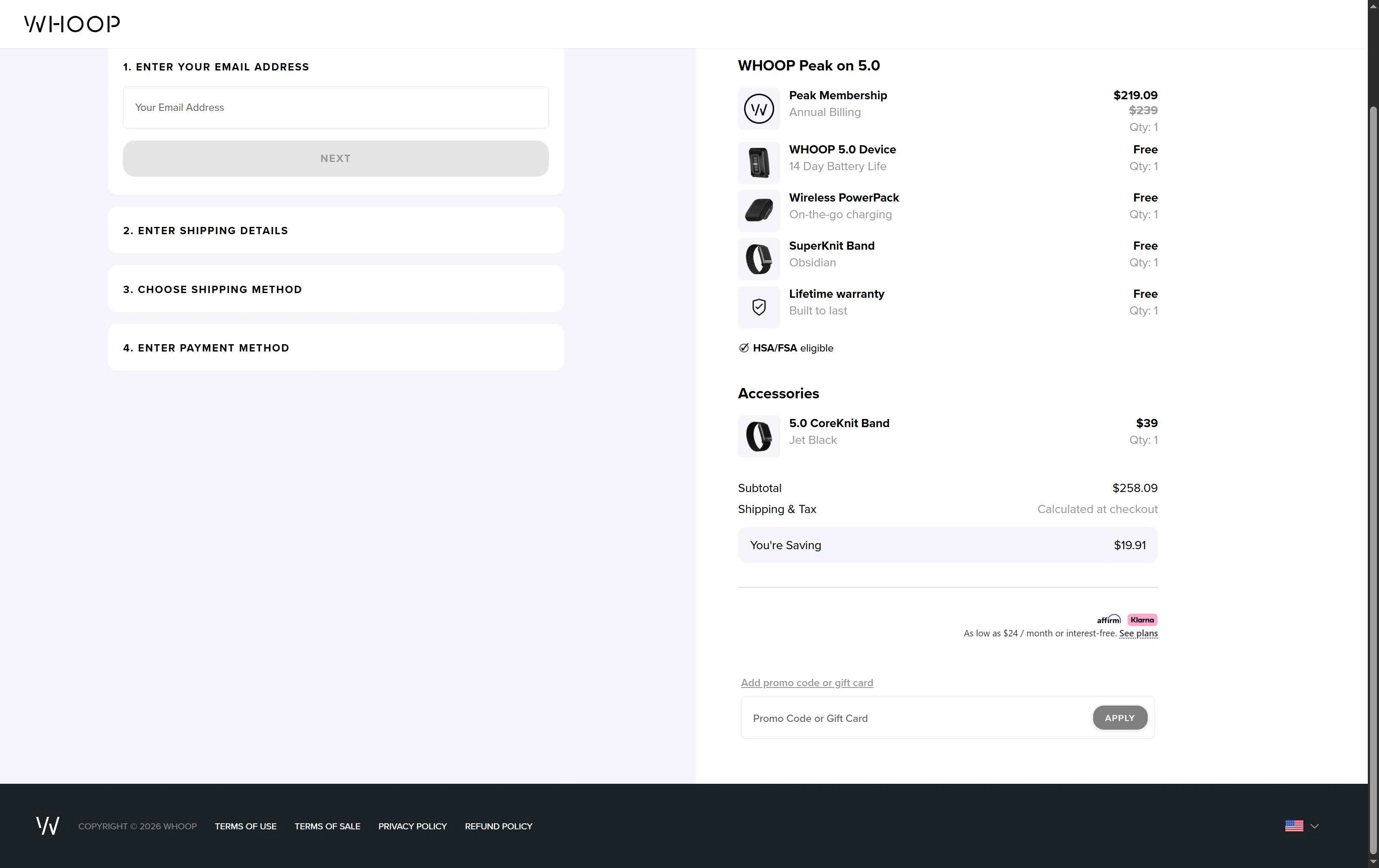Click the Accessories heading
Viewport: 1379px width, 868px height.
(778, 393)
